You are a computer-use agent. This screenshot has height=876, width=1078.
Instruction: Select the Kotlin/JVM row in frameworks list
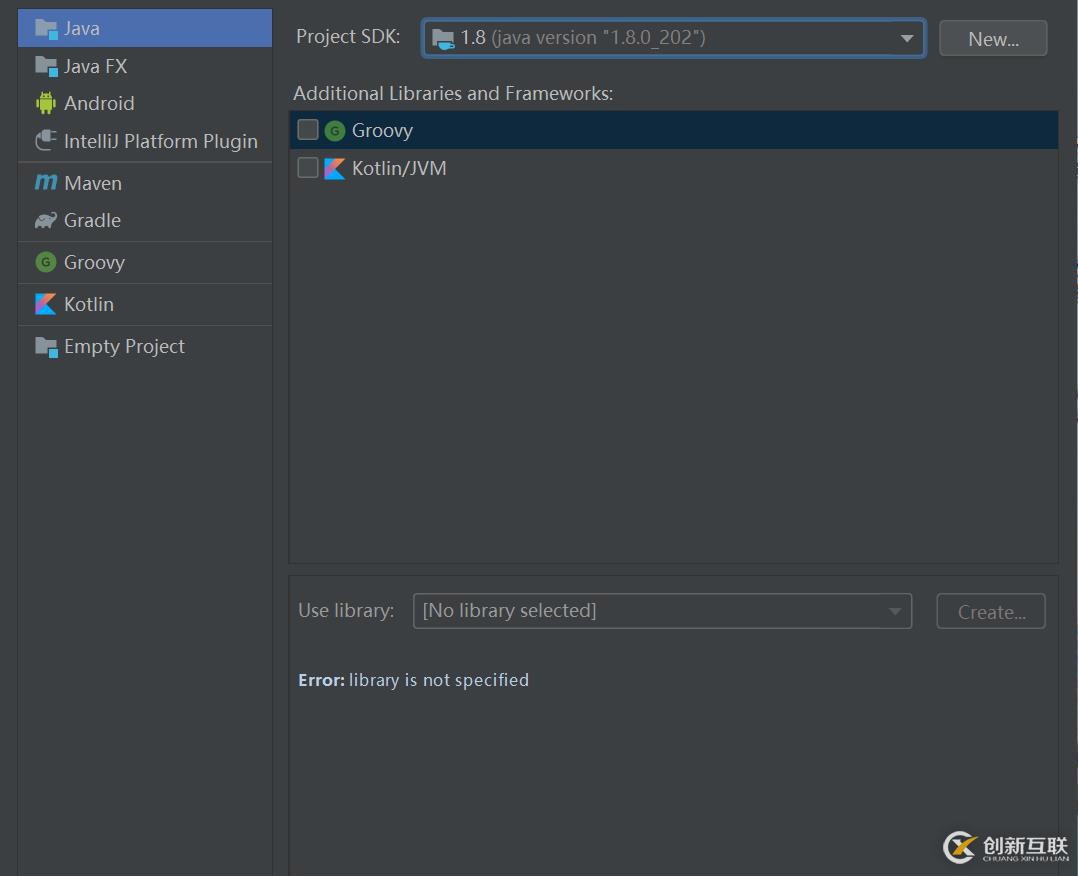[x=674, y=168]
